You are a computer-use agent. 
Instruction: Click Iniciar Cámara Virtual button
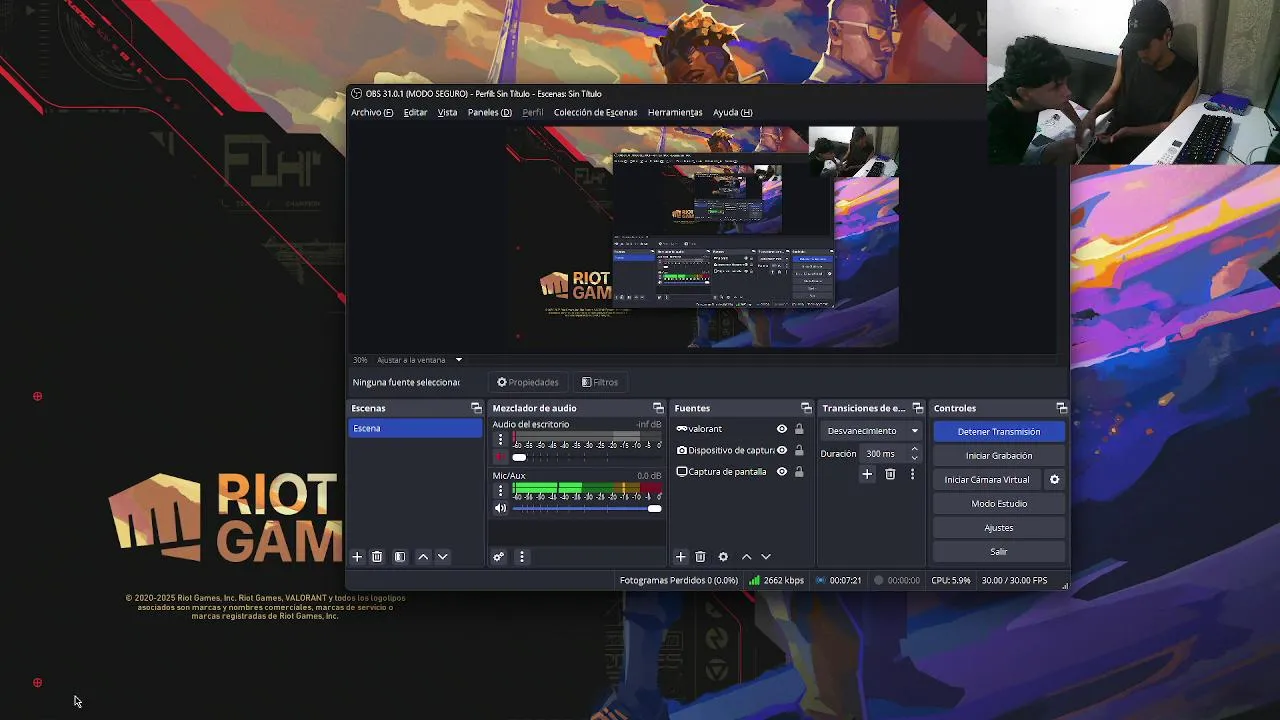coord(987,480)
